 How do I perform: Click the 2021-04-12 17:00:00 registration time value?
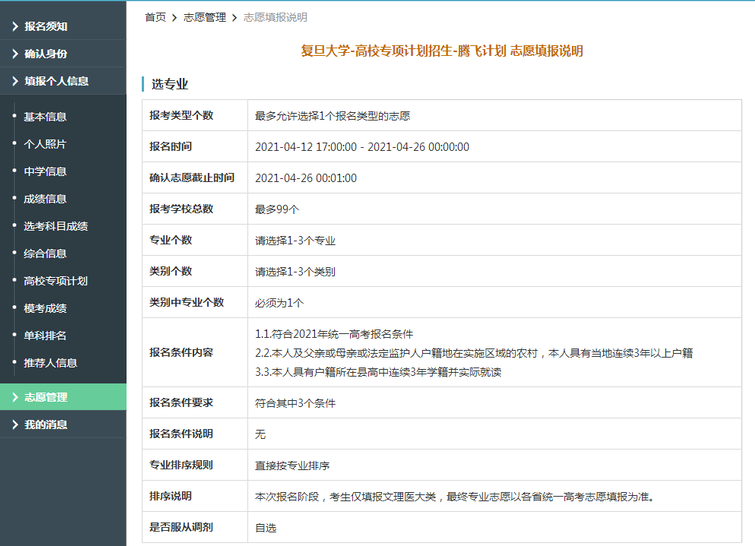click(x=362, y=147)
